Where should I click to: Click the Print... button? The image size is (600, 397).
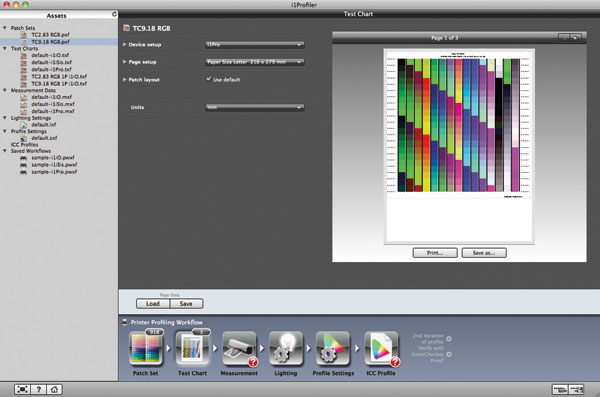click(435, 253)
